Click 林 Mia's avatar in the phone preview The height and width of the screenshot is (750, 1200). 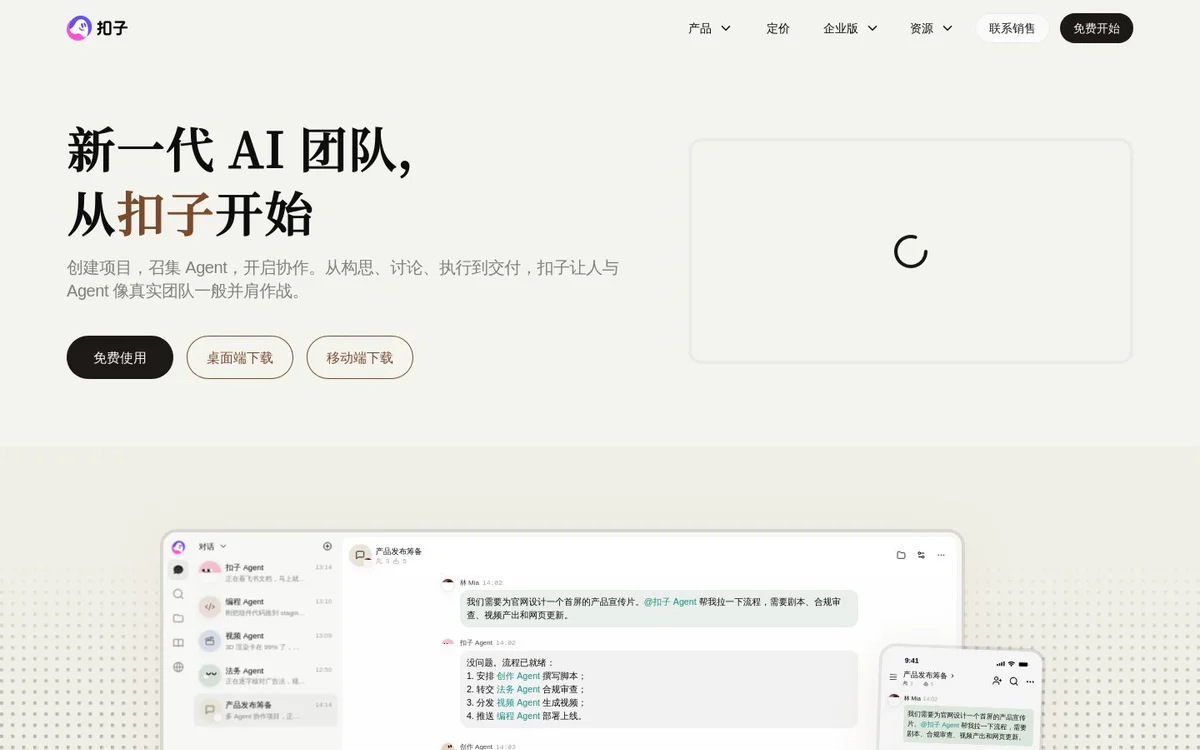pyautogui.click(x=894, y=698)
